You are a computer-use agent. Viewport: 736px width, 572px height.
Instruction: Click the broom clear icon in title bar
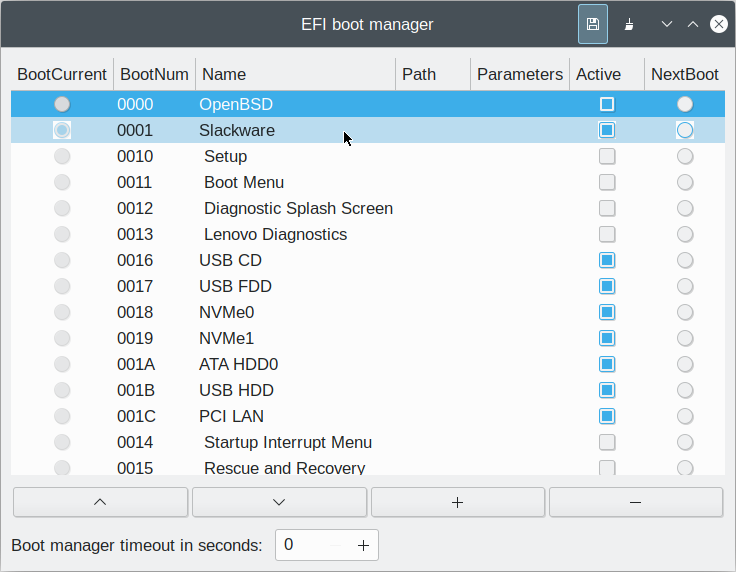tap(629, 24)
